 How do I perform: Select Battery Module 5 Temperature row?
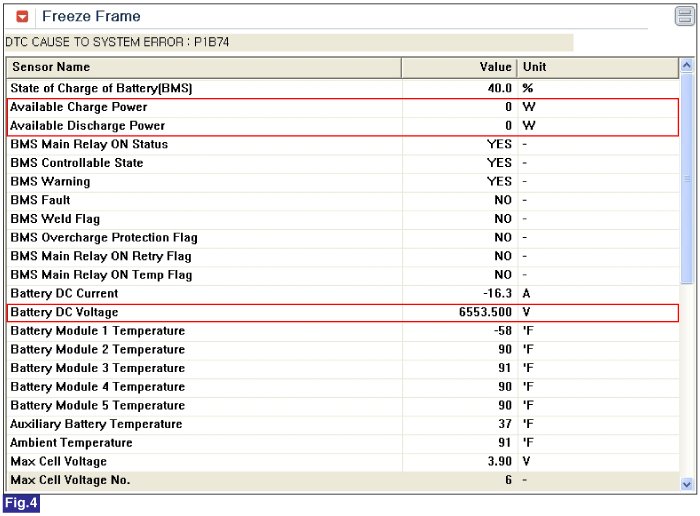pyautogui.click(x=343, y=406)
